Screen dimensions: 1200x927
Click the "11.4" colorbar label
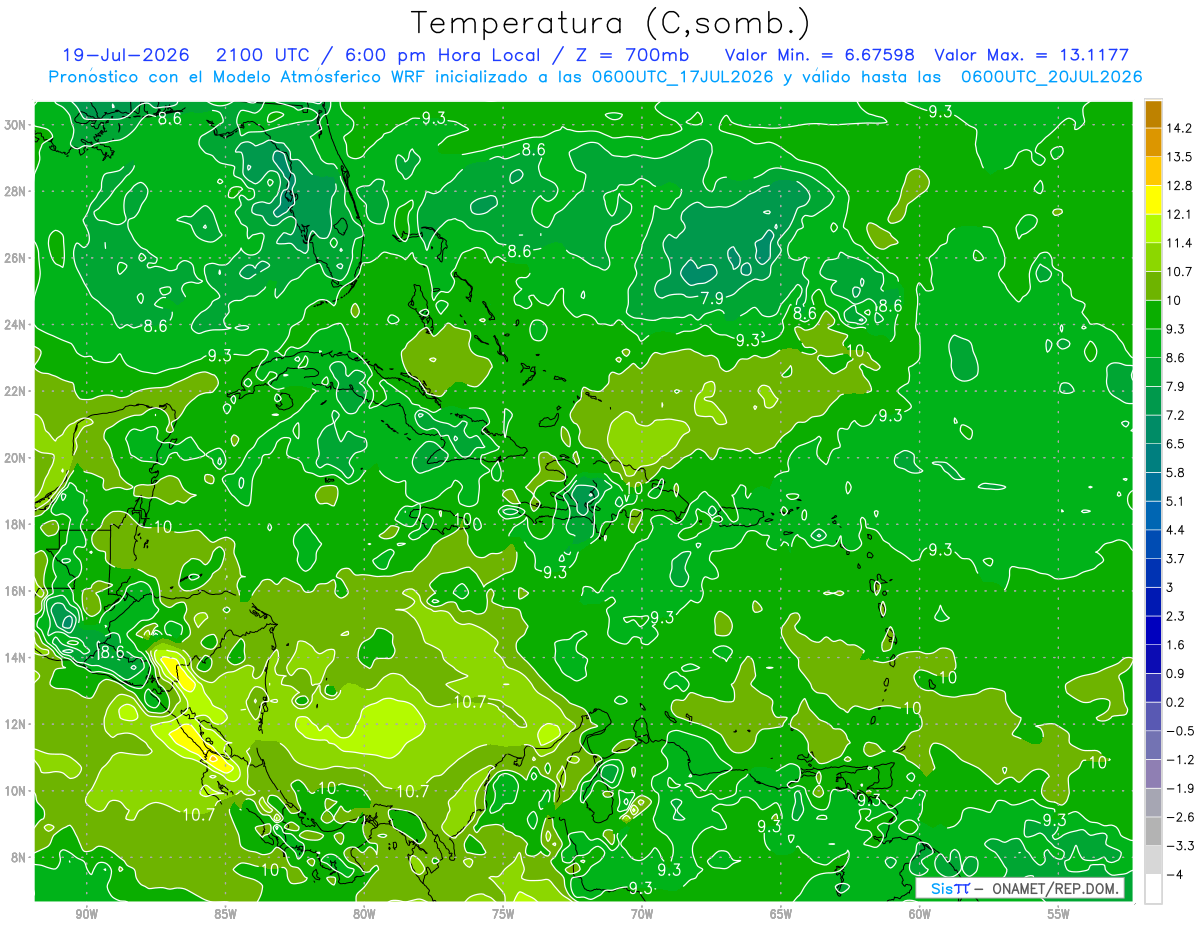pyautogui.click(x=1179, y=243)
